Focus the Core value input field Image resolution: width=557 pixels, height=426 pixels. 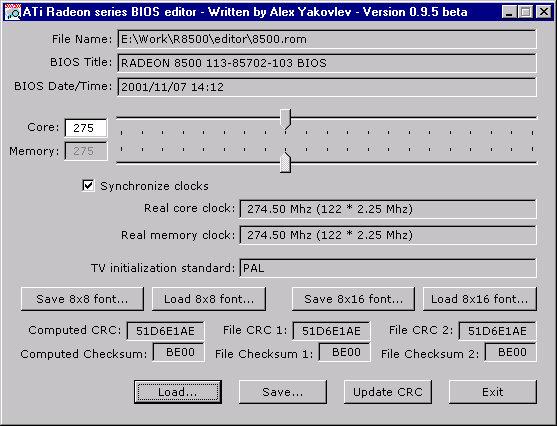tap(86, 128)
